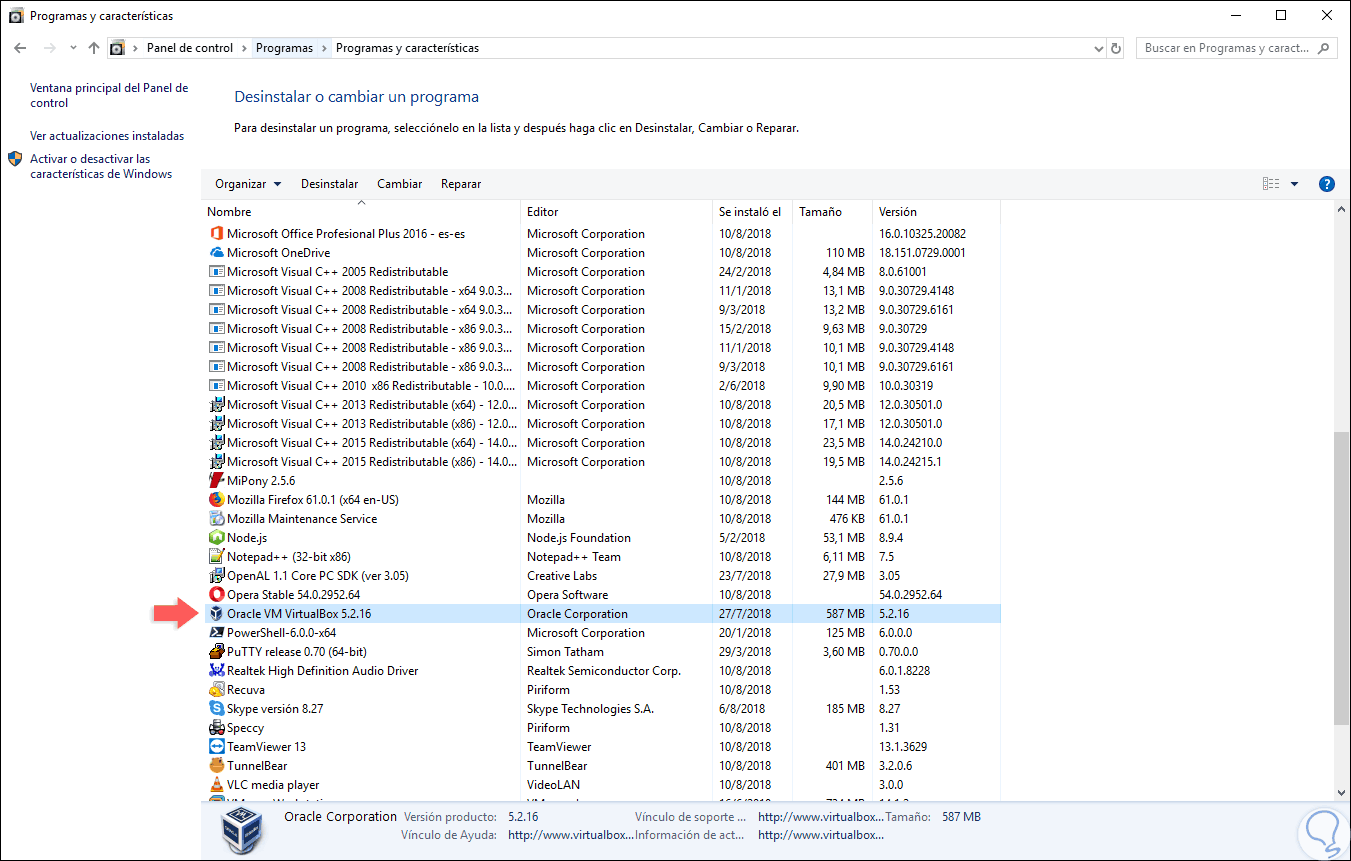Select Oracle VM VirtualBox 5.2.16 entry
Viewport: 1351px width, 861px height.
pos(602,614)
